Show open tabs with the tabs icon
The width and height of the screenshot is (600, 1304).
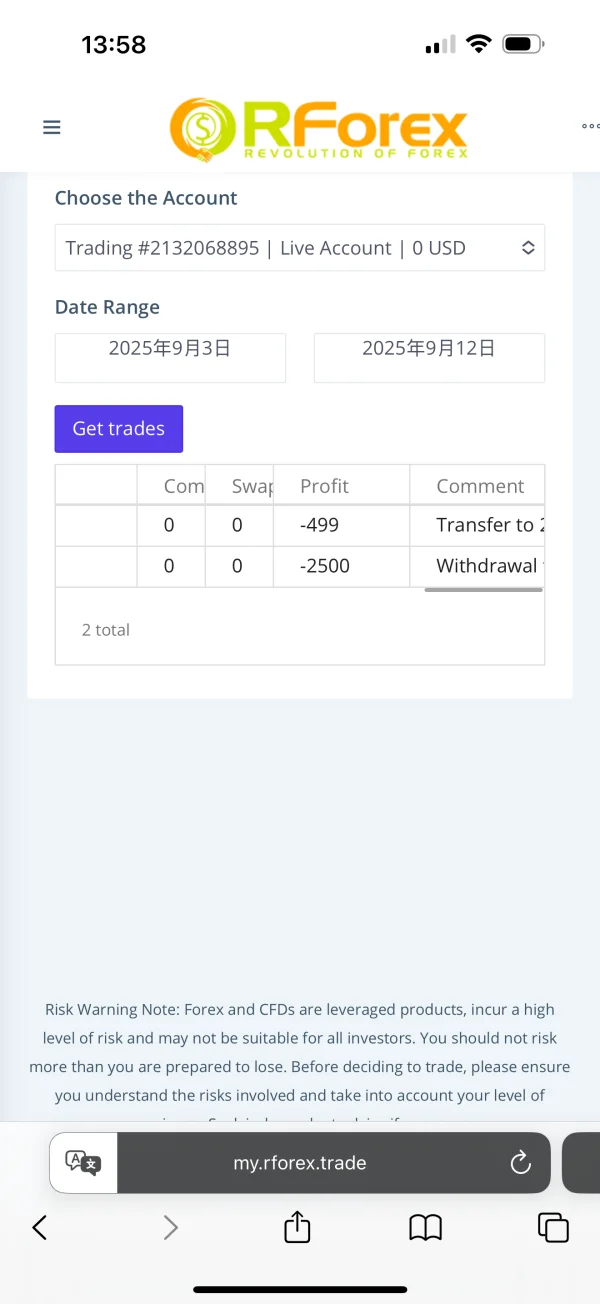tap(553, 1227)
